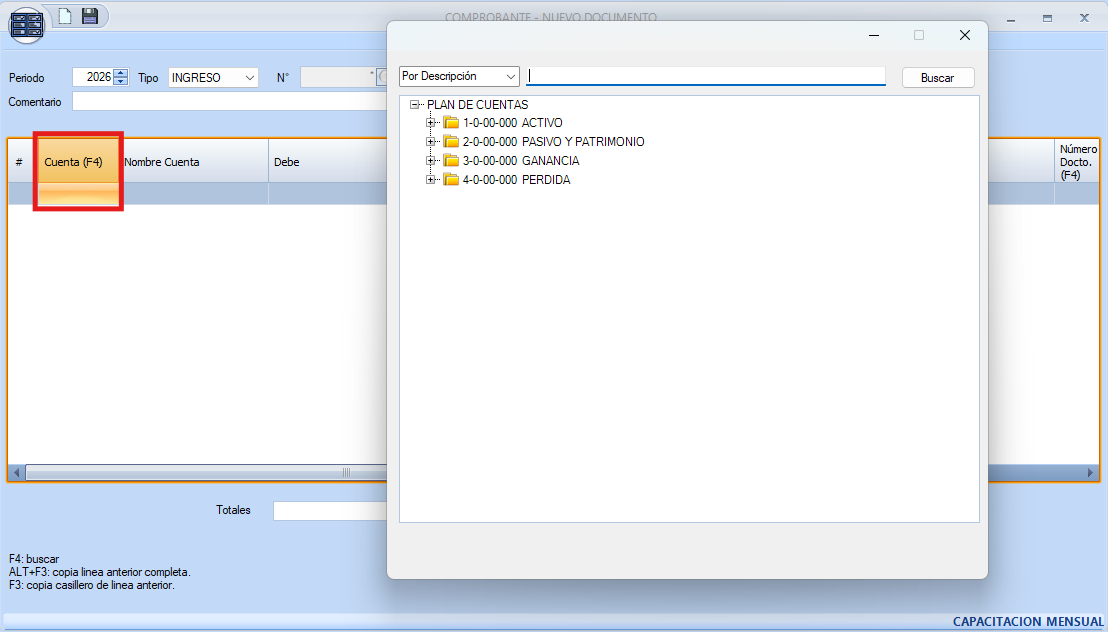Viewport: 1108px width, 632px height.
Task: Click the GANANCIA folder icon
Action: pyautogui.click(x=451, y=161)
